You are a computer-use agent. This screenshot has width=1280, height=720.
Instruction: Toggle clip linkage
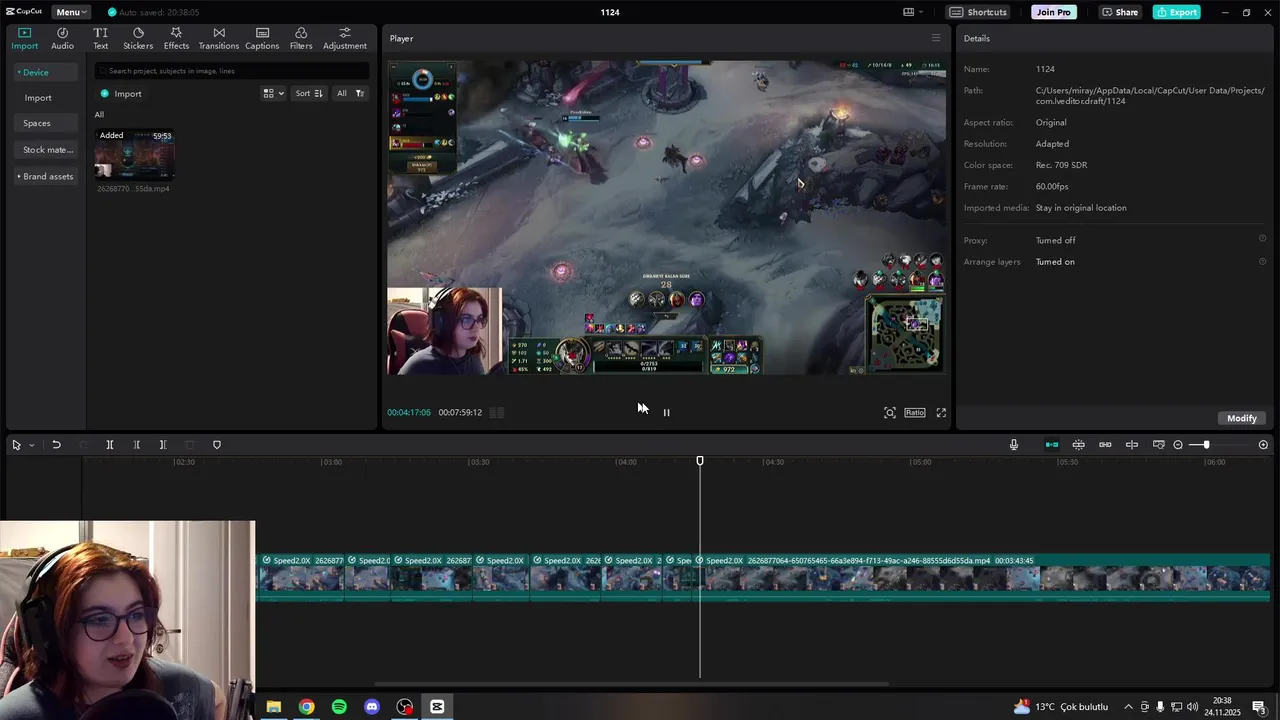point(1105,445)
